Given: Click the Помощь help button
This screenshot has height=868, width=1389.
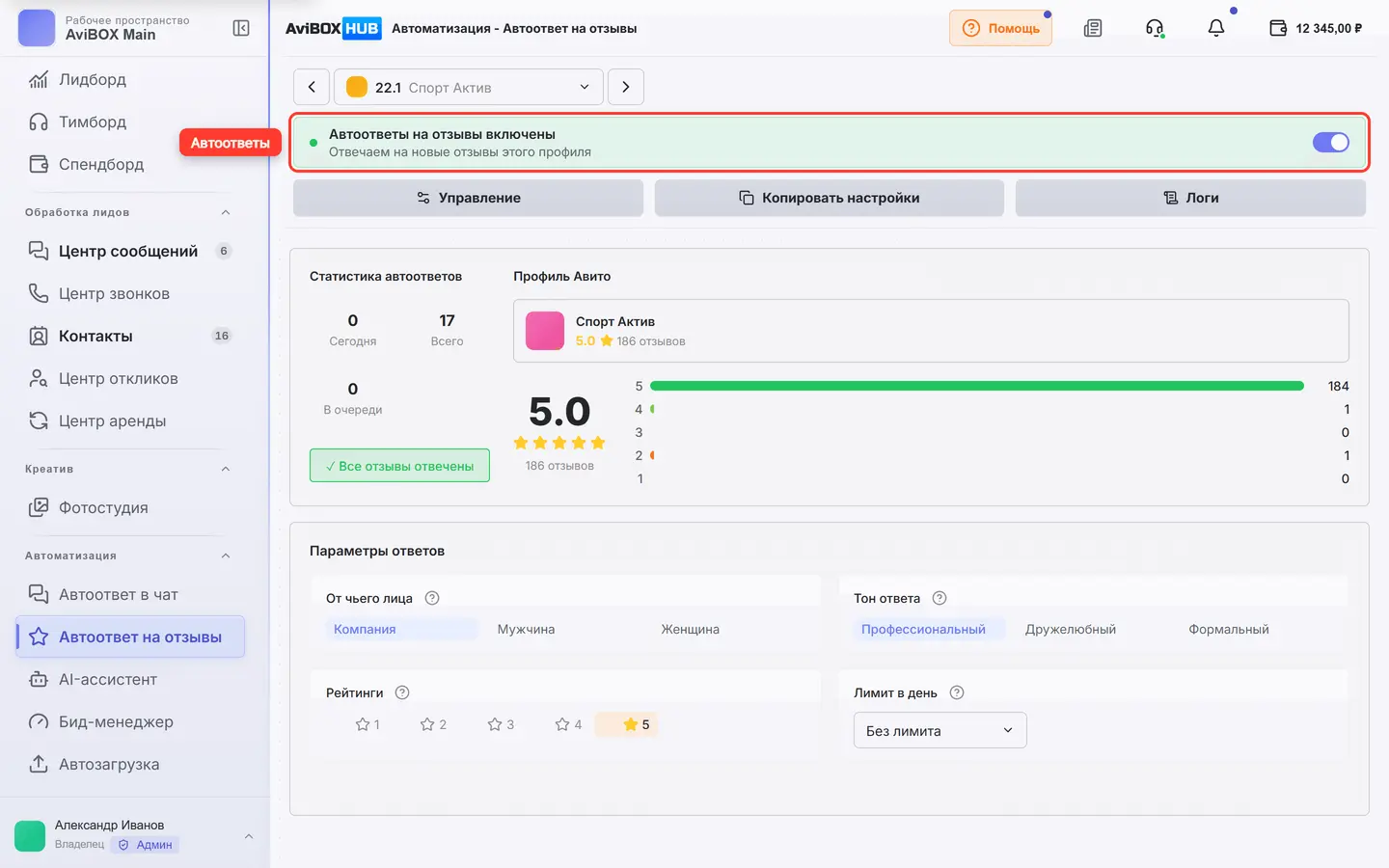Looking at the screenshot, I should pyautogui.click(x=1000, y=28).
